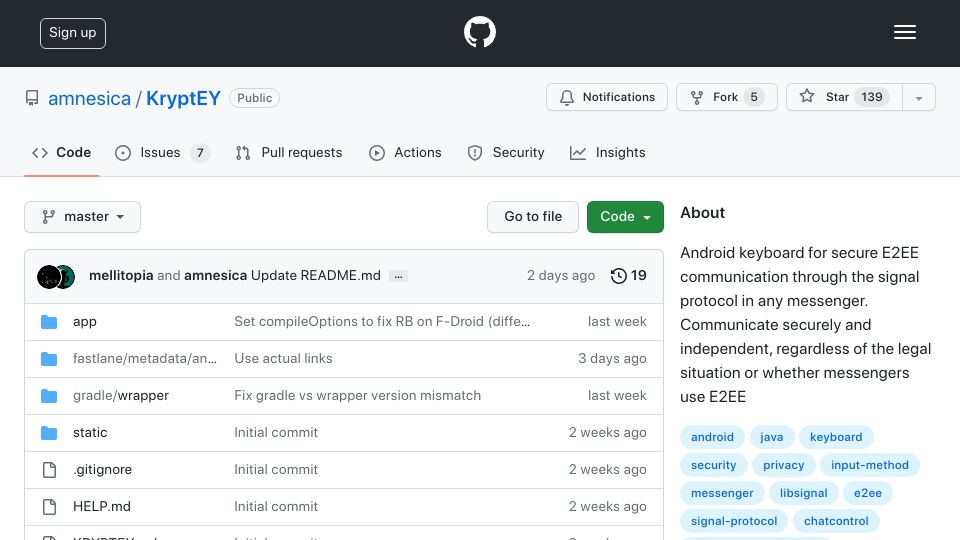
Task: Open the Insights tab
Action: pyautogui.click(x=607, y=152)
